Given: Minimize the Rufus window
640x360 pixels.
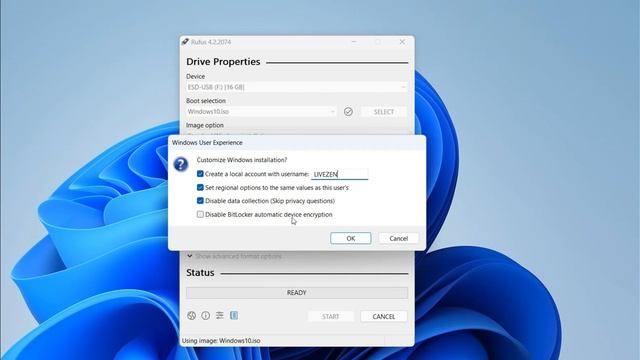Looking at the screenshot, I should click(x=354, y=42).
